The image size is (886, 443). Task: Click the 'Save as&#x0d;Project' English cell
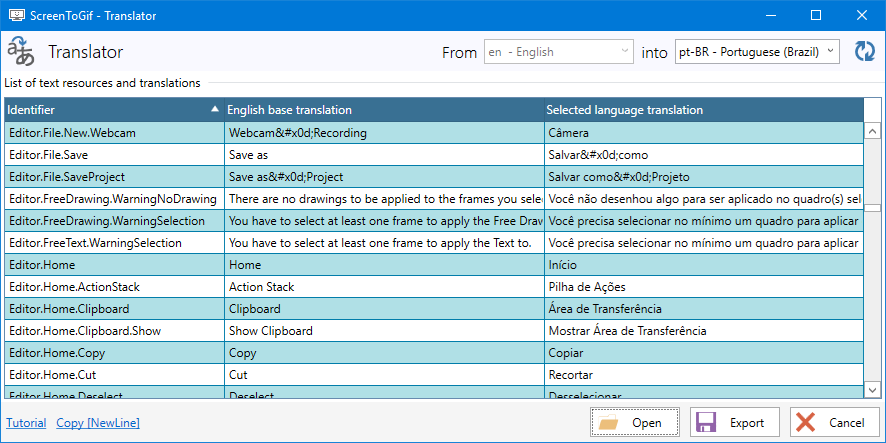coord(384,177)
